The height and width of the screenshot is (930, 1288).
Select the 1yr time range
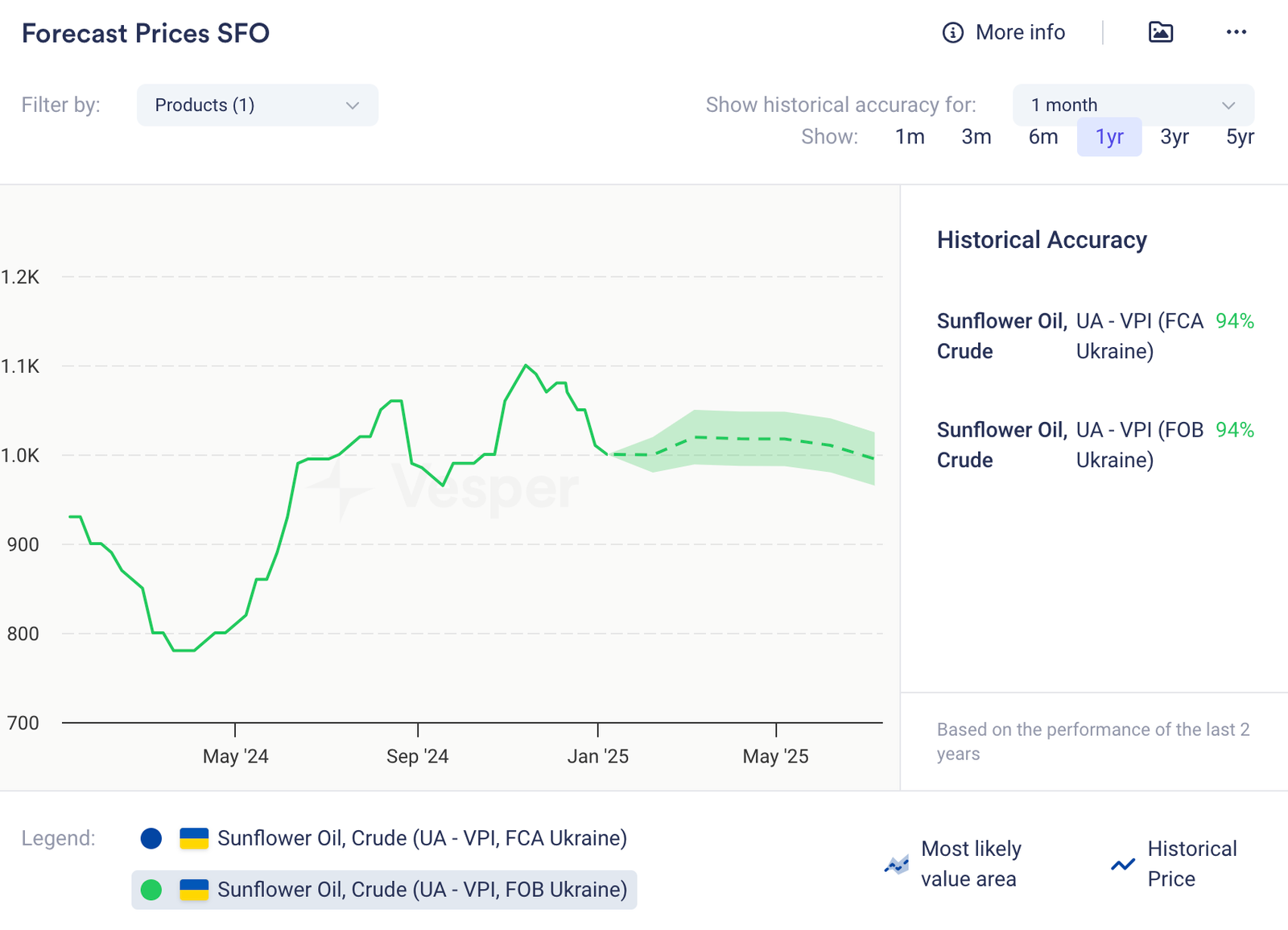click(x=1109, y=137)
